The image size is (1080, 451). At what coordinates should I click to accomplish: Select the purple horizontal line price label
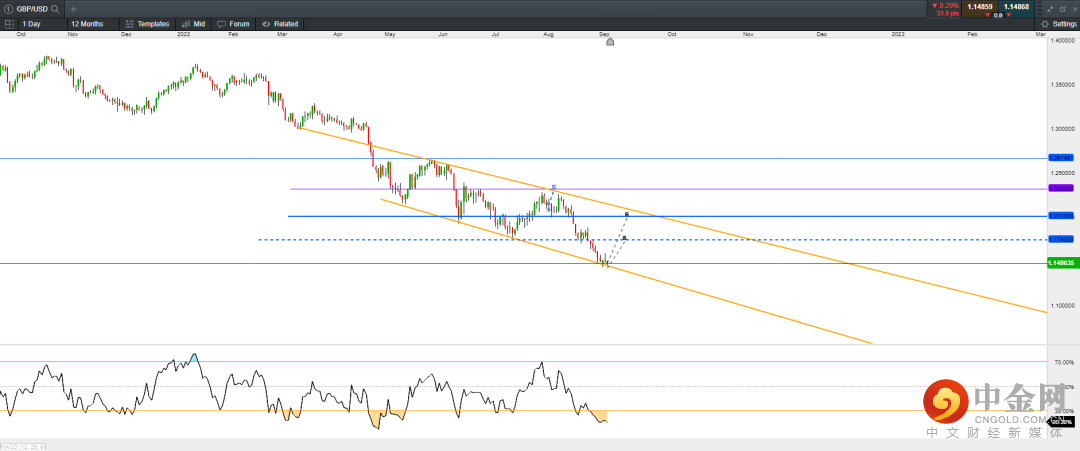(1061, 188)
